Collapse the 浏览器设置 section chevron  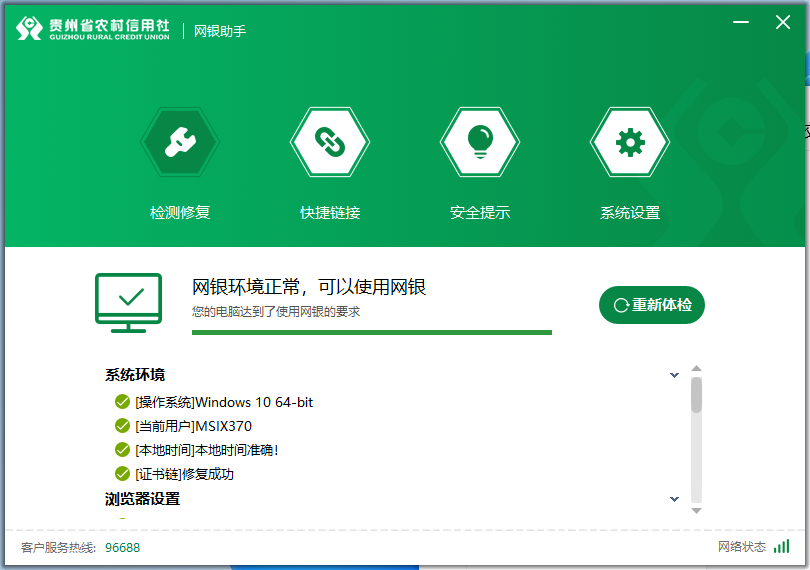[x=674, y=499]
